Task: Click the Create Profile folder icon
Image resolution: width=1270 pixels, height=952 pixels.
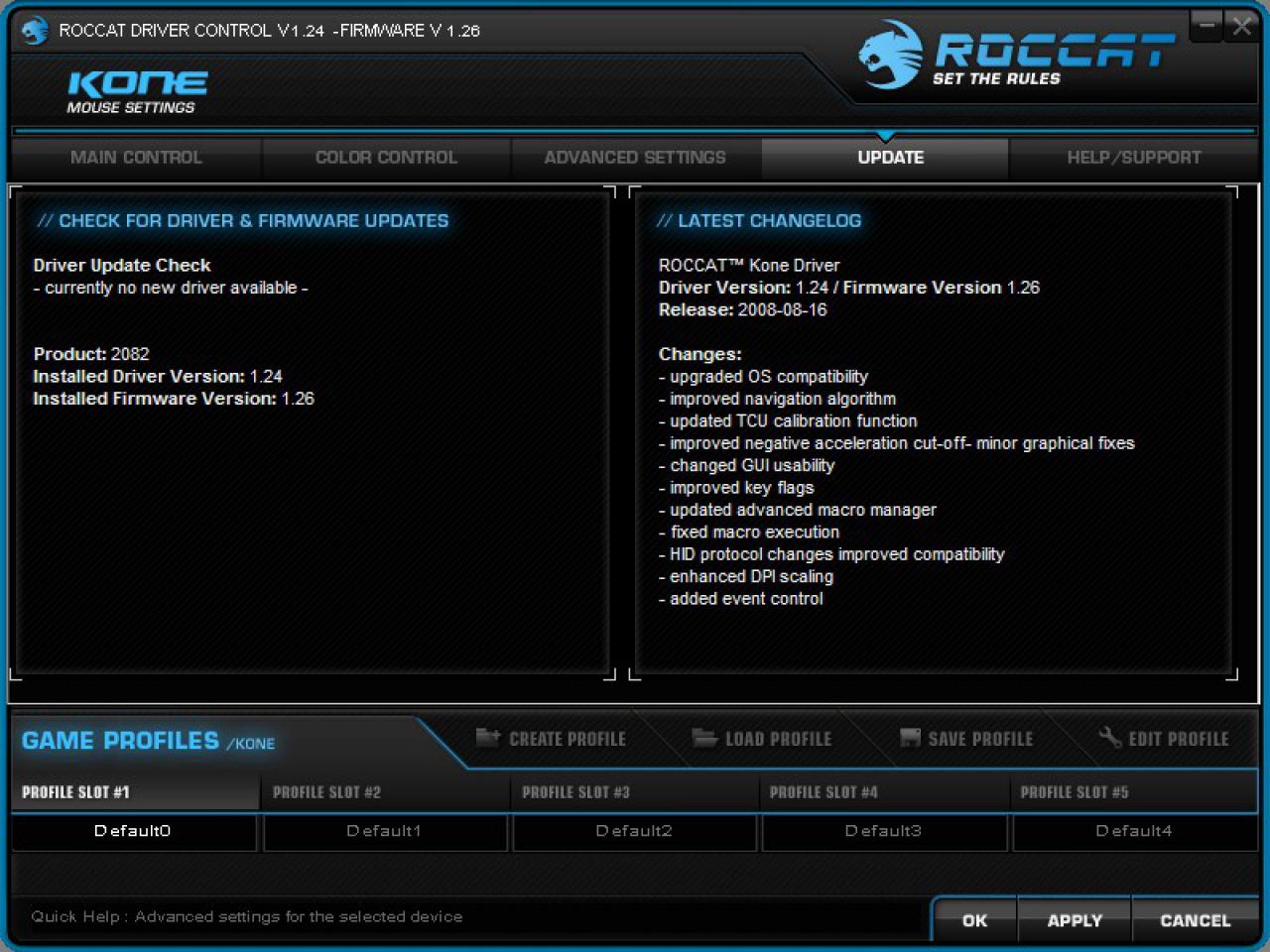Action: point(487,737)
